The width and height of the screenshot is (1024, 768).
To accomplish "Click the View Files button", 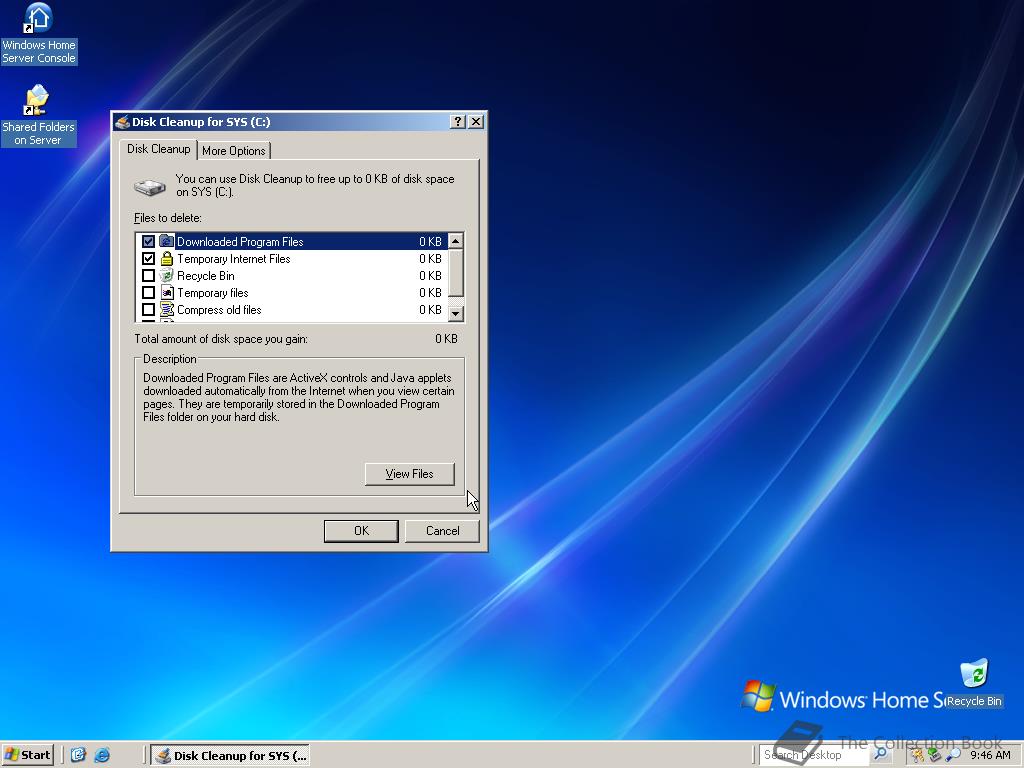I will click(409, 474).
